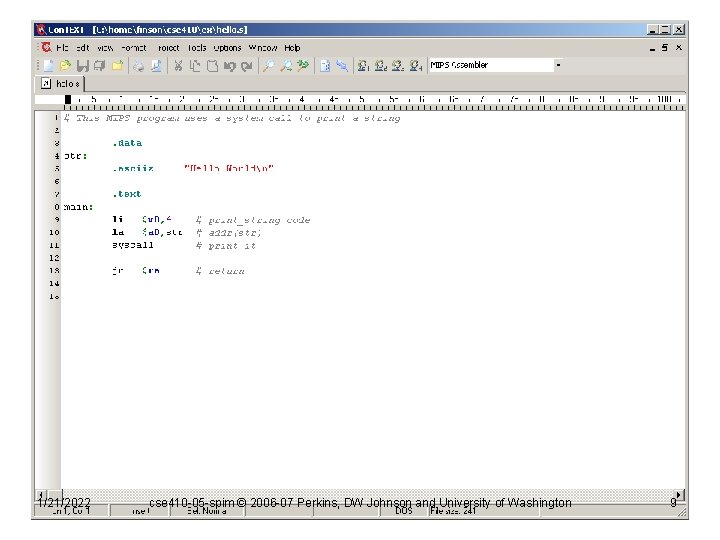Click the main: label in the code

(x=78, y=207)
